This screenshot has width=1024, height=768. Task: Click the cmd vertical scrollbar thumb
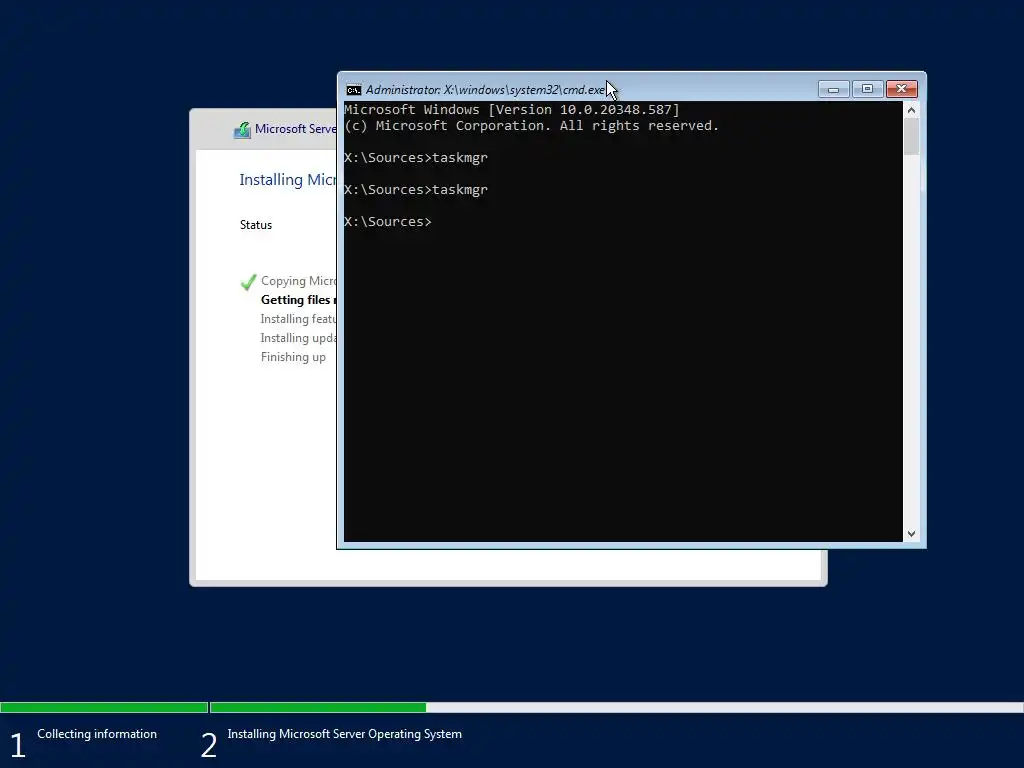[911, 137]
